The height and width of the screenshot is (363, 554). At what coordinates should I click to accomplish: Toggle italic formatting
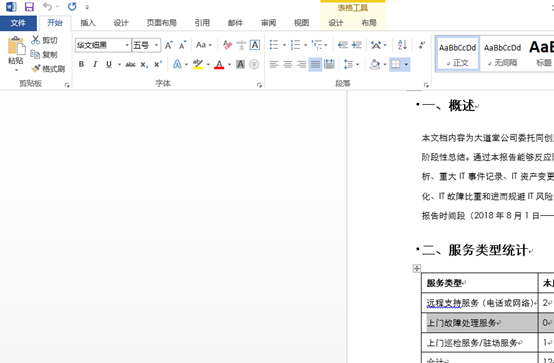tap(95, 64)
